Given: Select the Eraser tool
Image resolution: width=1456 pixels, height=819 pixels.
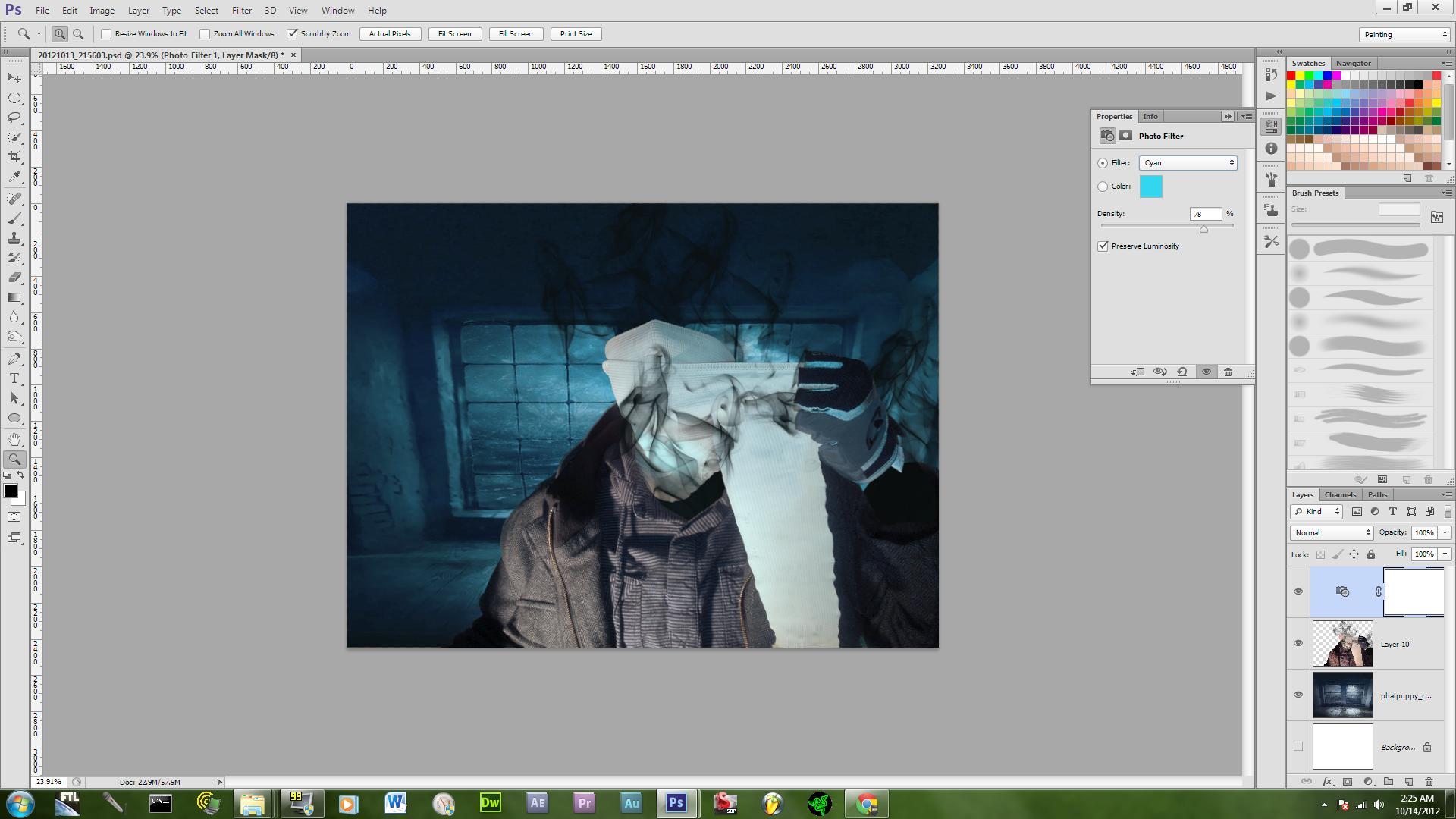Looking at the screenshot, I should [14, 278].
